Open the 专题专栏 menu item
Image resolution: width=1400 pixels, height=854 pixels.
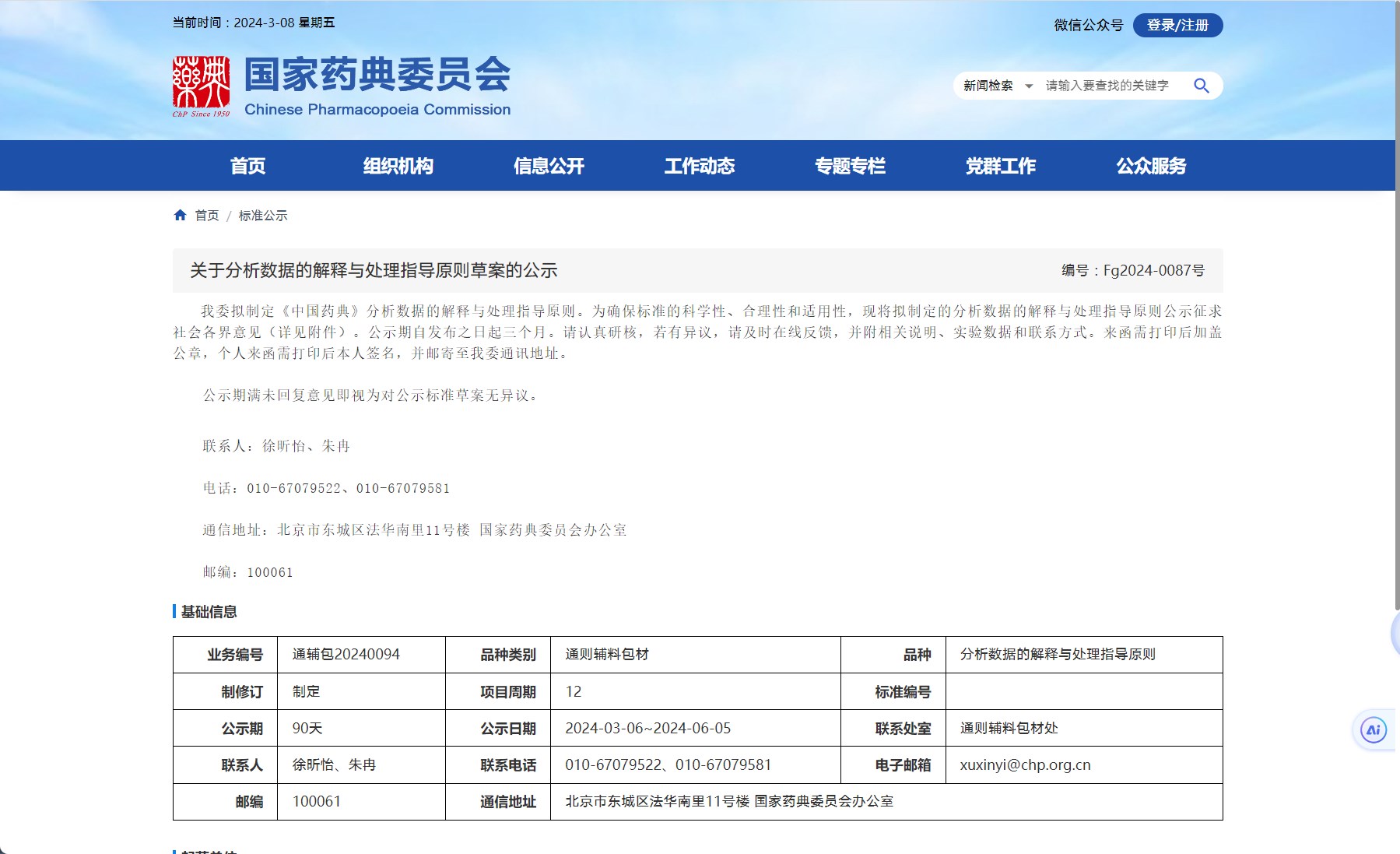[x=850, y=166]
